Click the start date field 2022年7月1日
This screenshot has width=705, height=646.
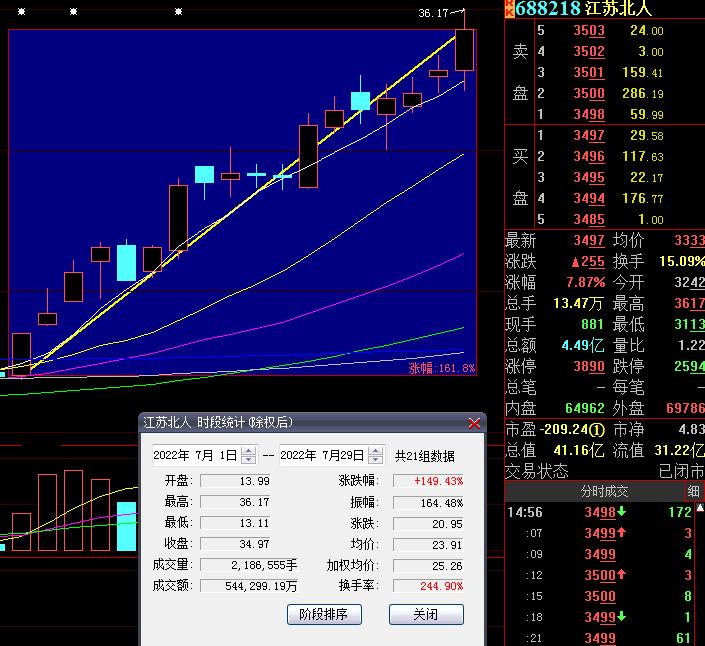click(x=196, y=455)
